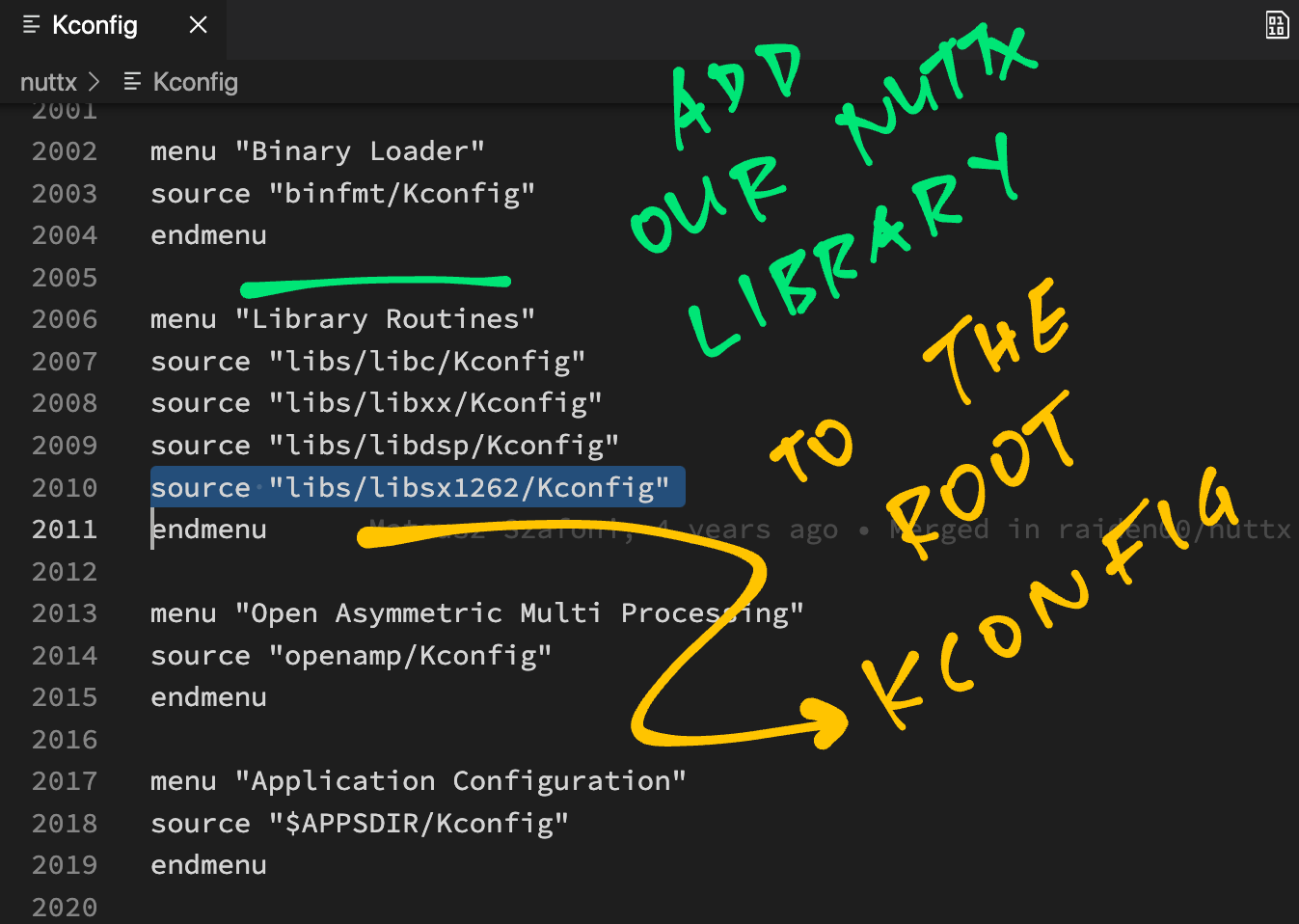This screenshot has height=924, width=1299.
Task: Click menu "Application Configuration" text
Action: coord(418,781)
